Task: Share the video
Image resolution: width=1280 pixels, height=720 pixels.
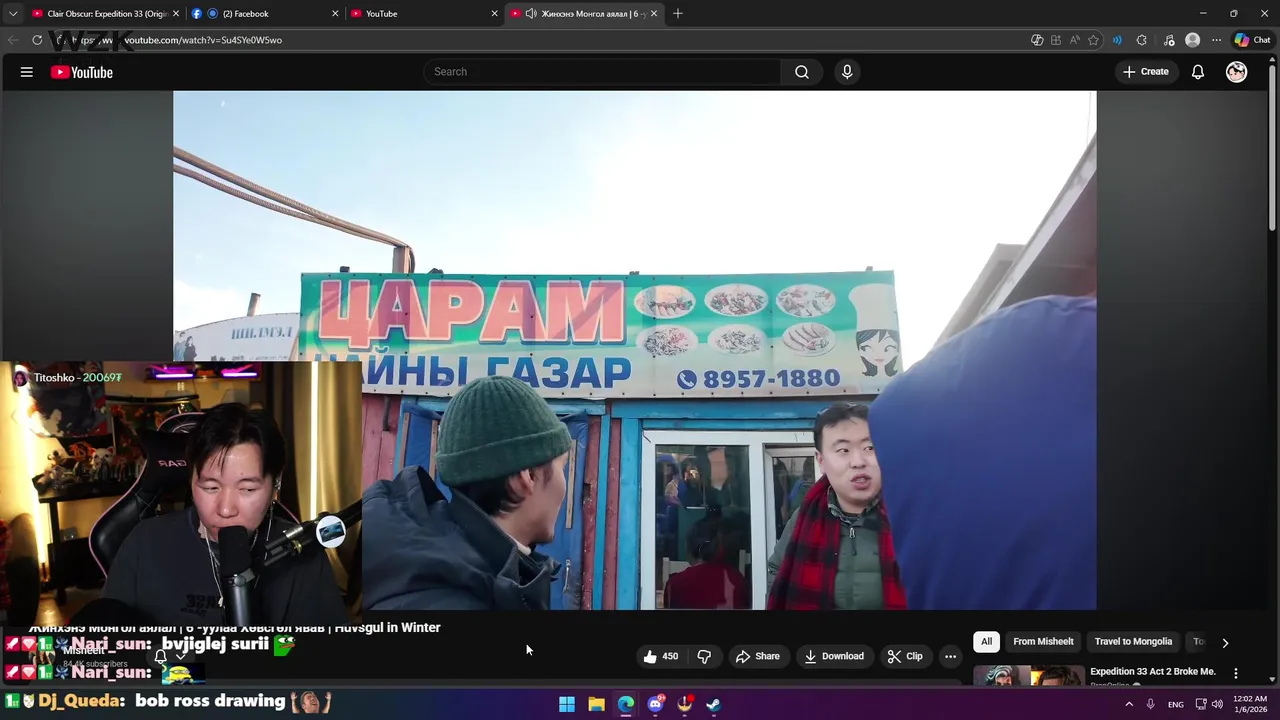Action: click(x=757, y=656)
